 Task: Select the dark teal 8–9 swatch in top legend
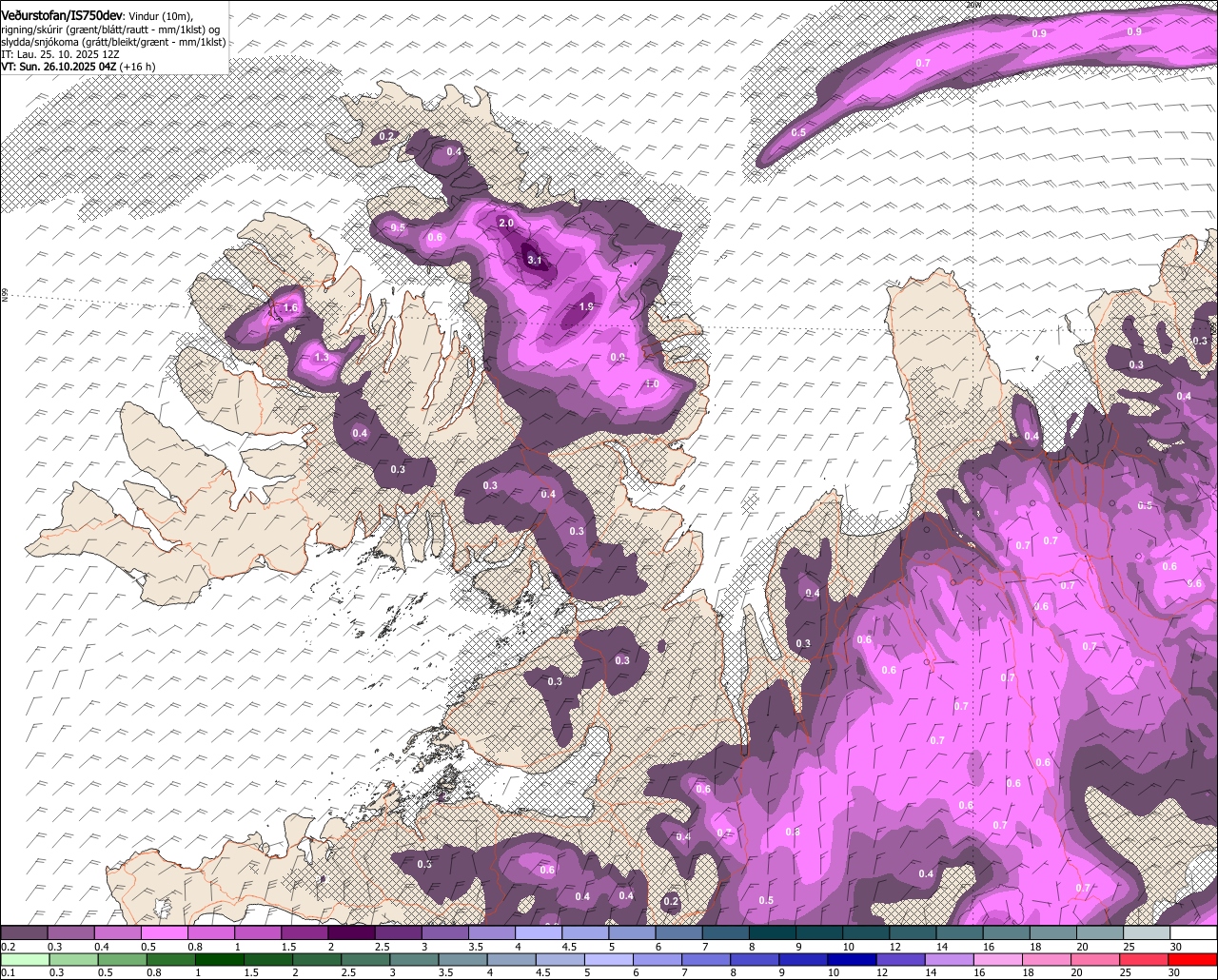click(772, 933)
